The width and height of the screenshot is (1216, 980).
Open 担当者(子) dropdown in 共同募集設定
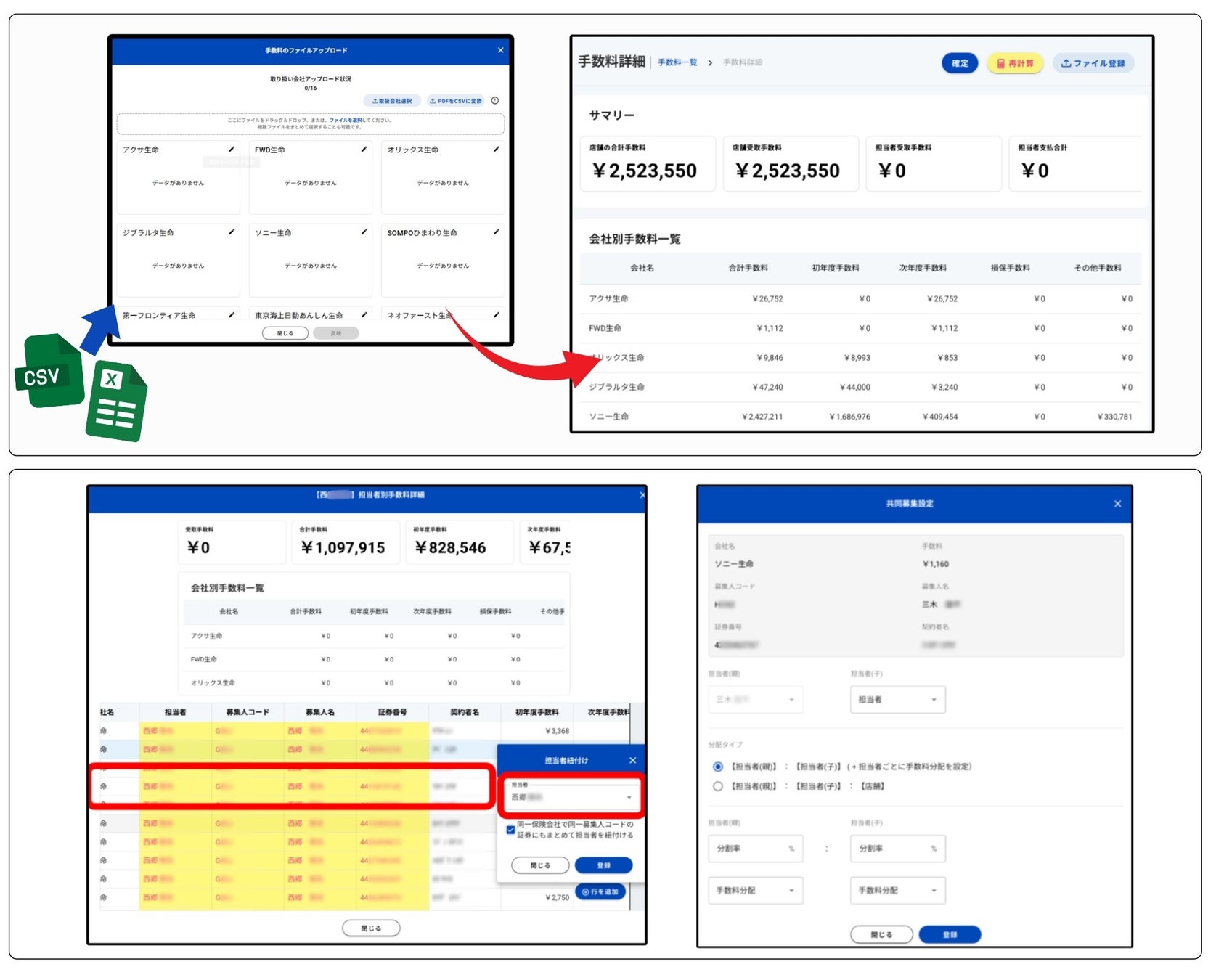898,699
